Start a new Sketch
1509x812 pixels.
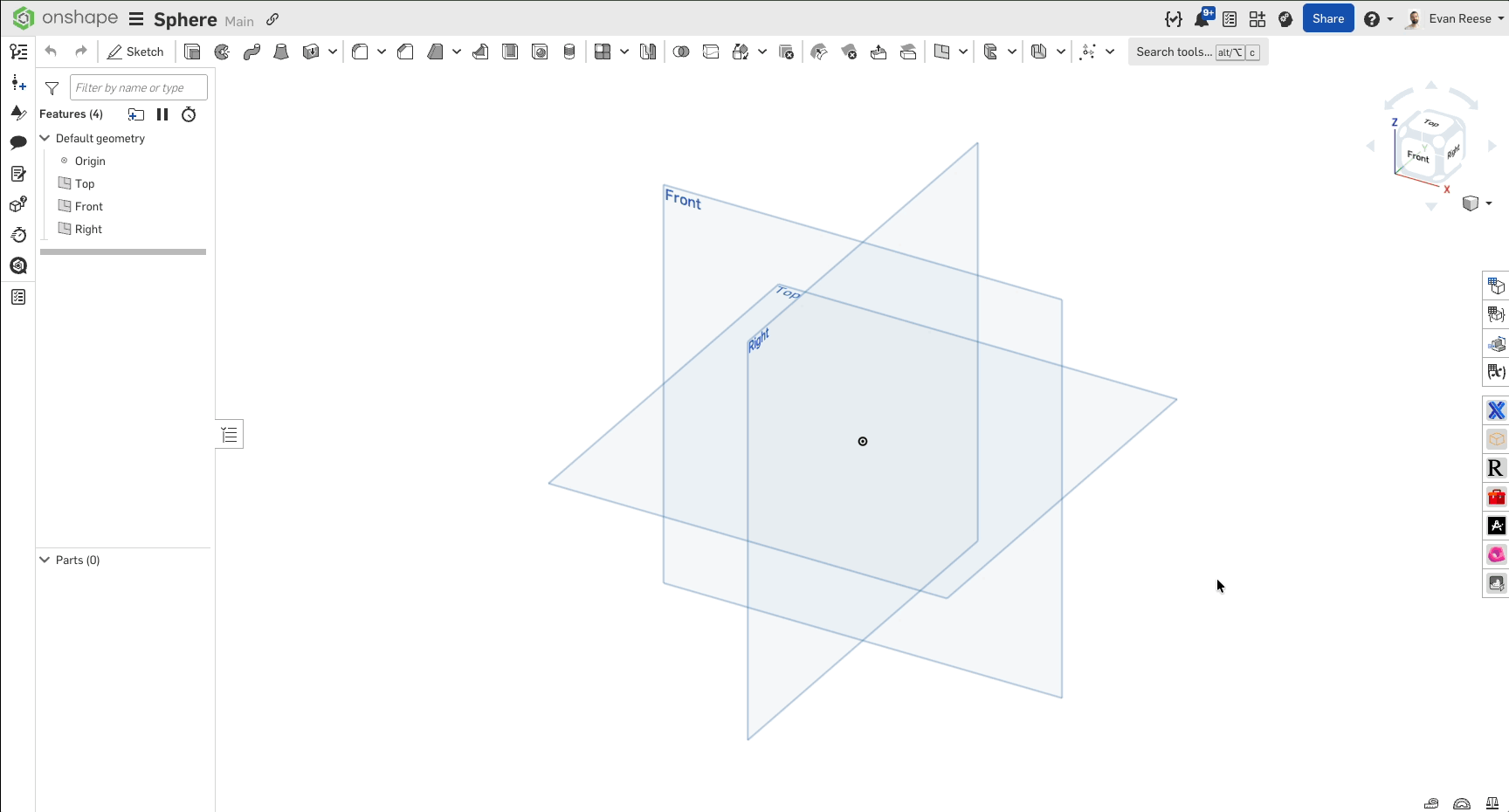click(x=135, y=52)
